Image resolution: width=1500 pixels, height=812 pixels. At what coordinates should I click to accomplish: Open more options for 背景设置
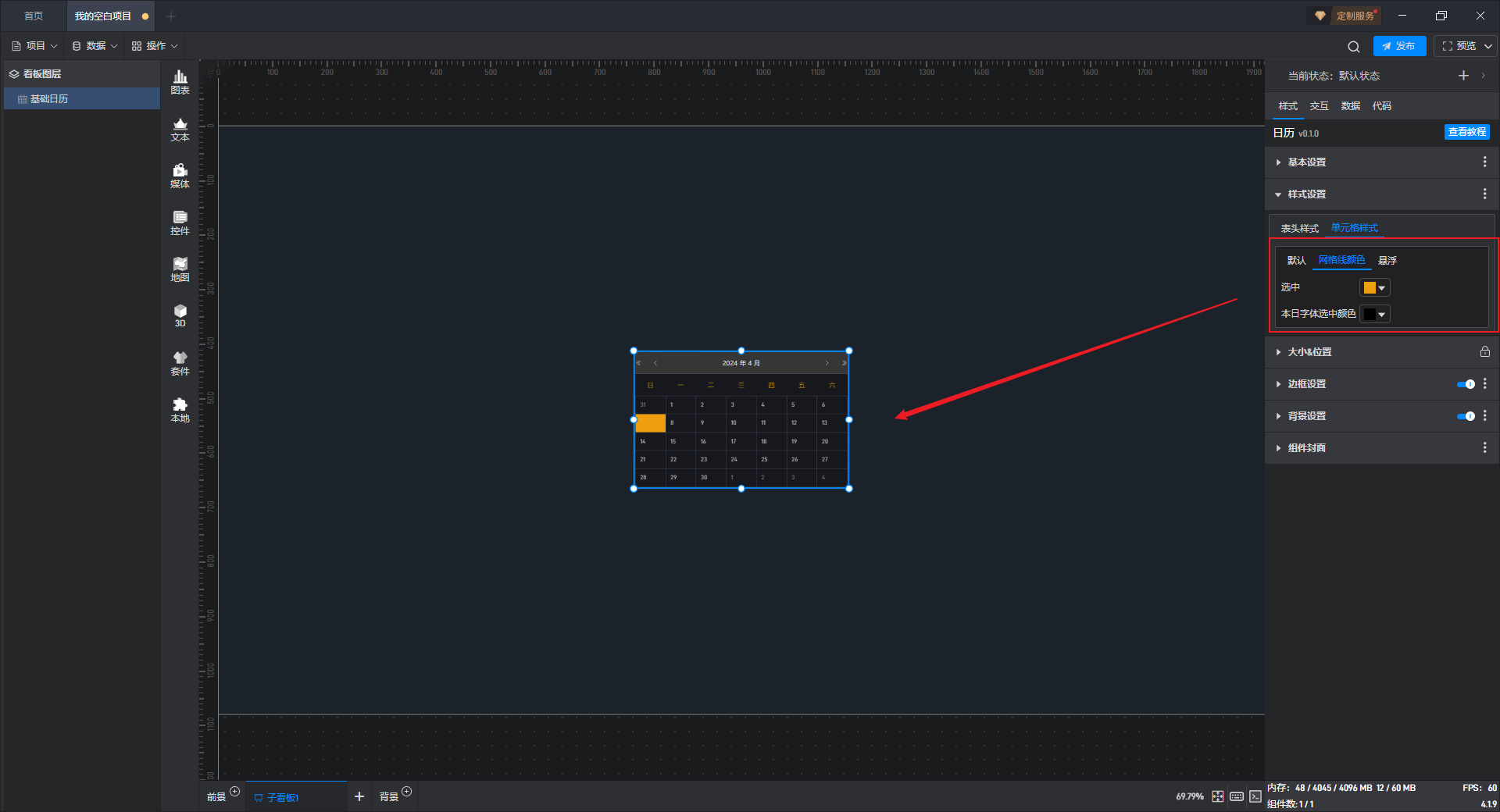coord(1484,416)
